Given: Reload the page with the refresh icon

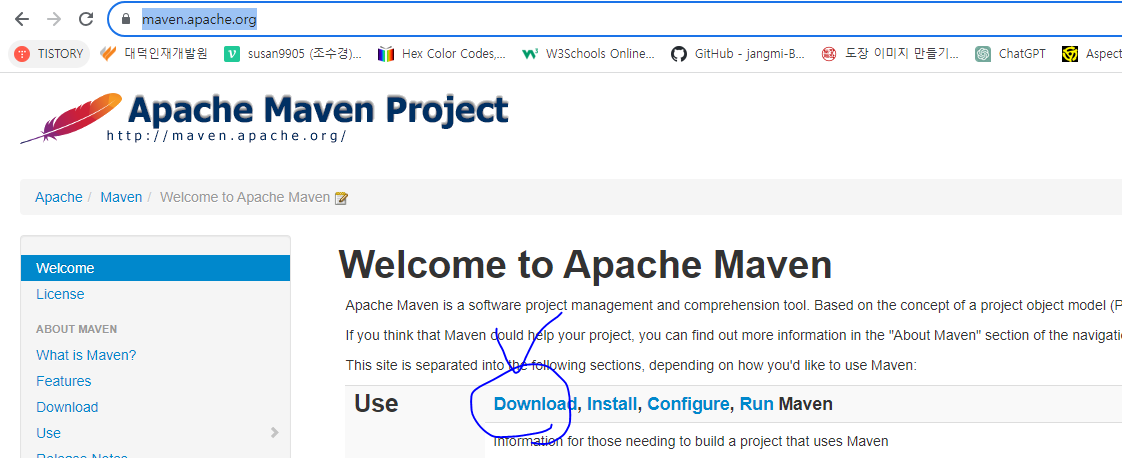Looking at the screenshot, I should point(86,19).
